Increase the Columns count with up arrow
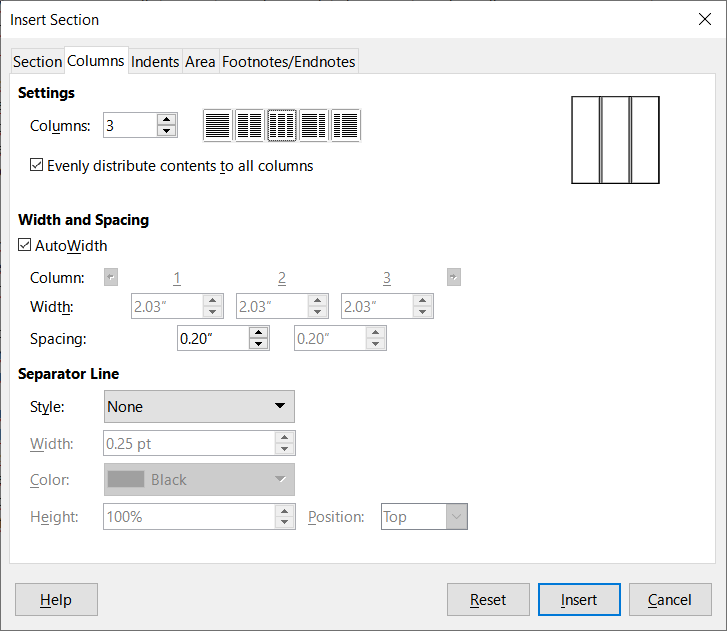This screenshot has width=727, height=631. (x=166, y=120)
